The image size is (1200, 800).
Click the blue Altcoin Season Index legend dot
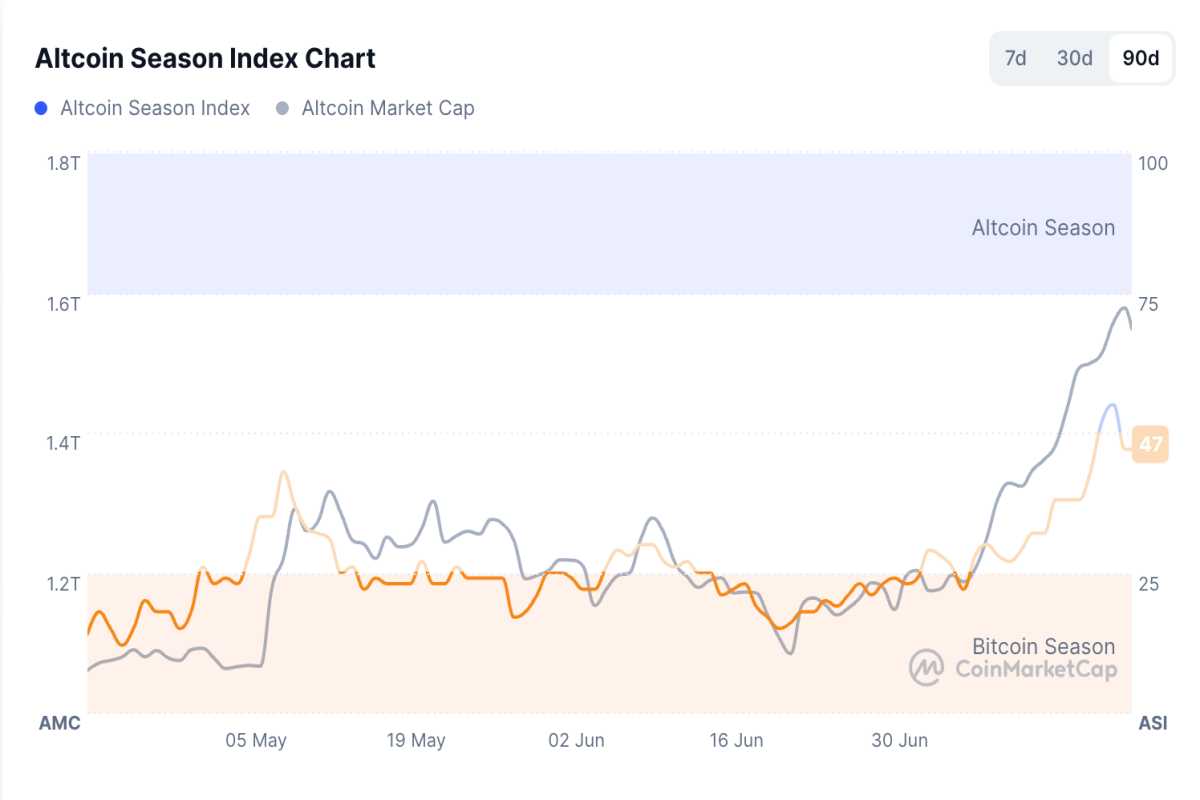point(40,107)
